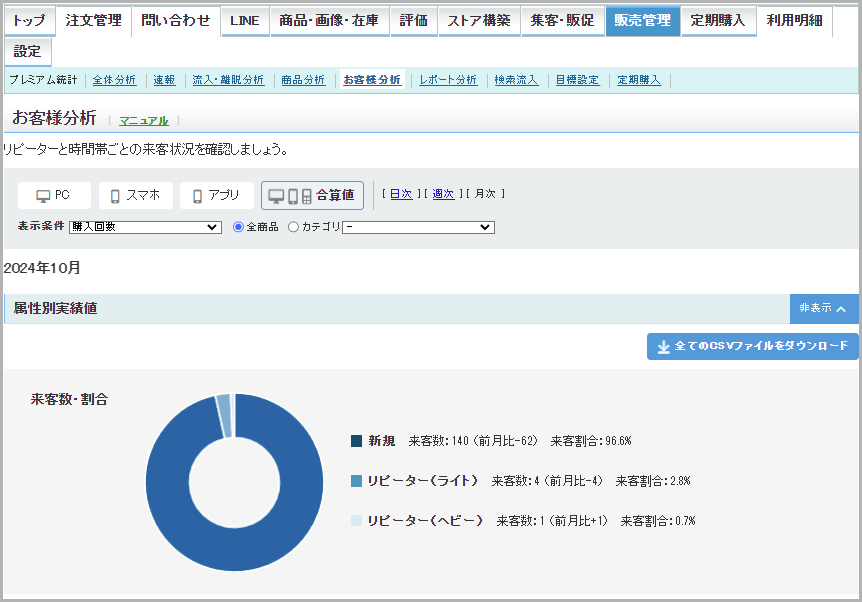Open the 設定 tab

click(x=28, y=52)
